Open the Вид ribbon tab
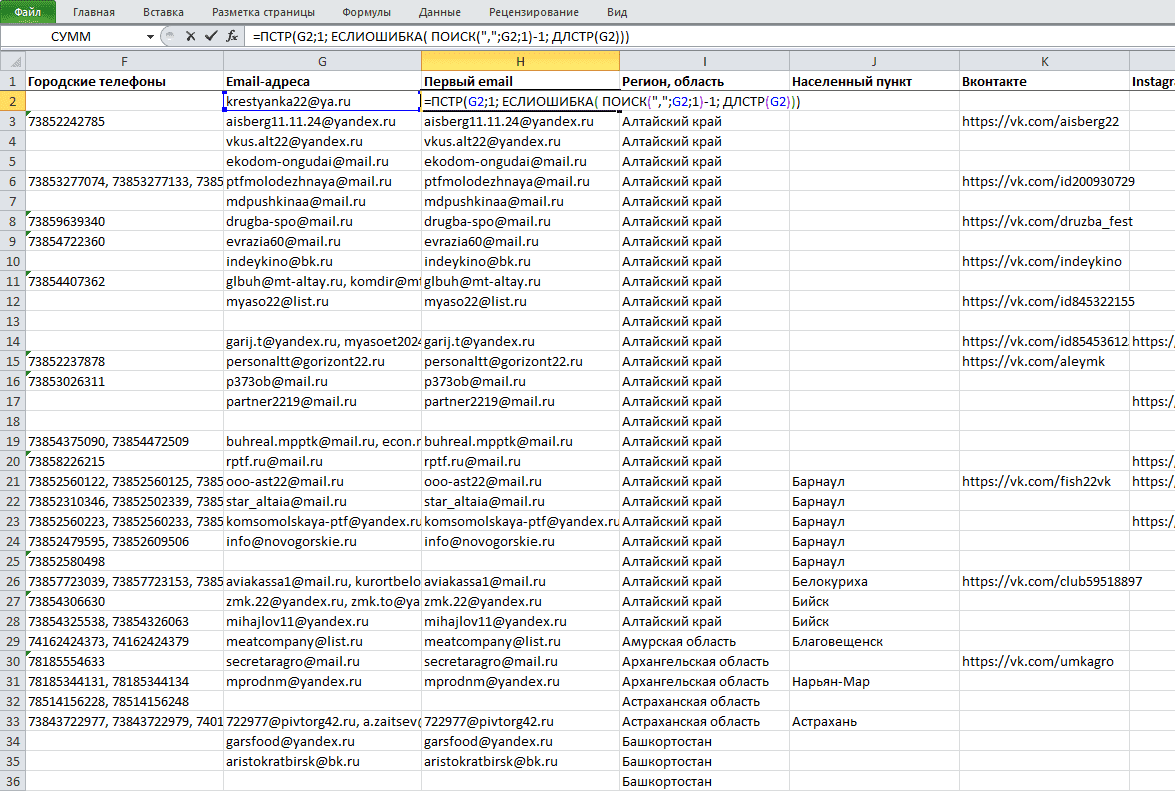 point(617,12)
